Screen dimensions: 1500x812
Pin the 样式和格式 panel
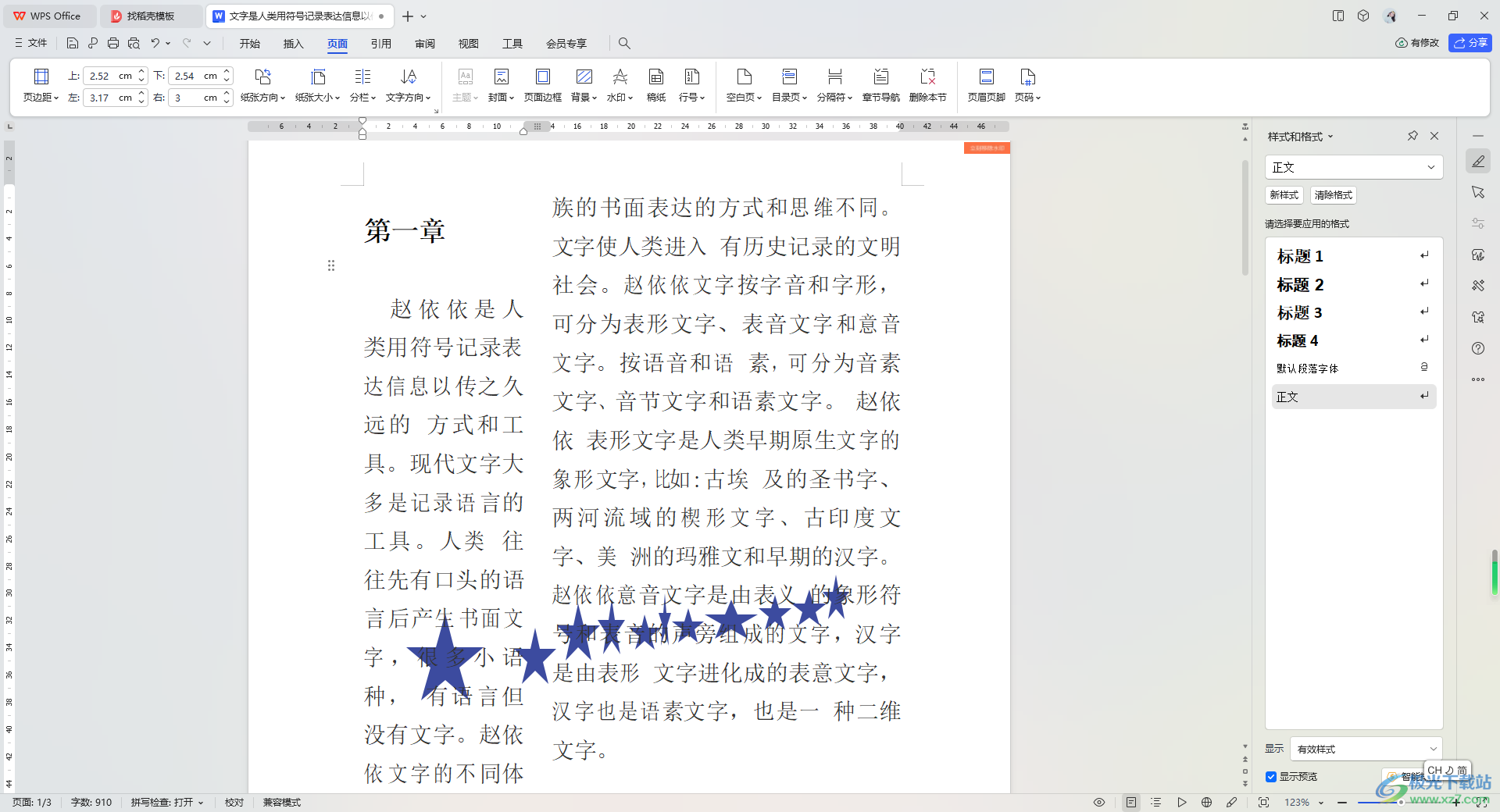[1412, 136]
